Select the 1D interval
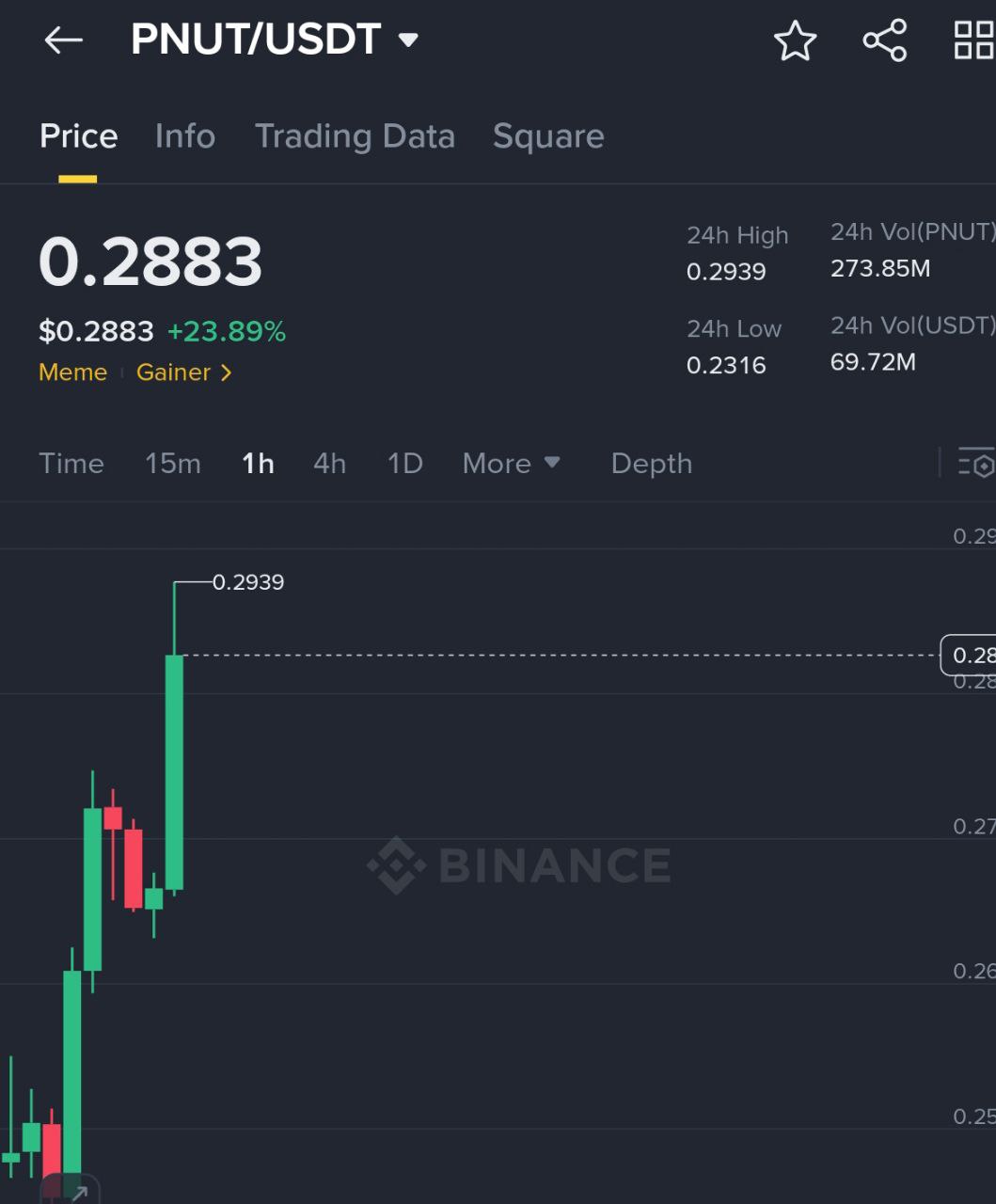The width and height of the screenshot is (996, 1204). 405,463
